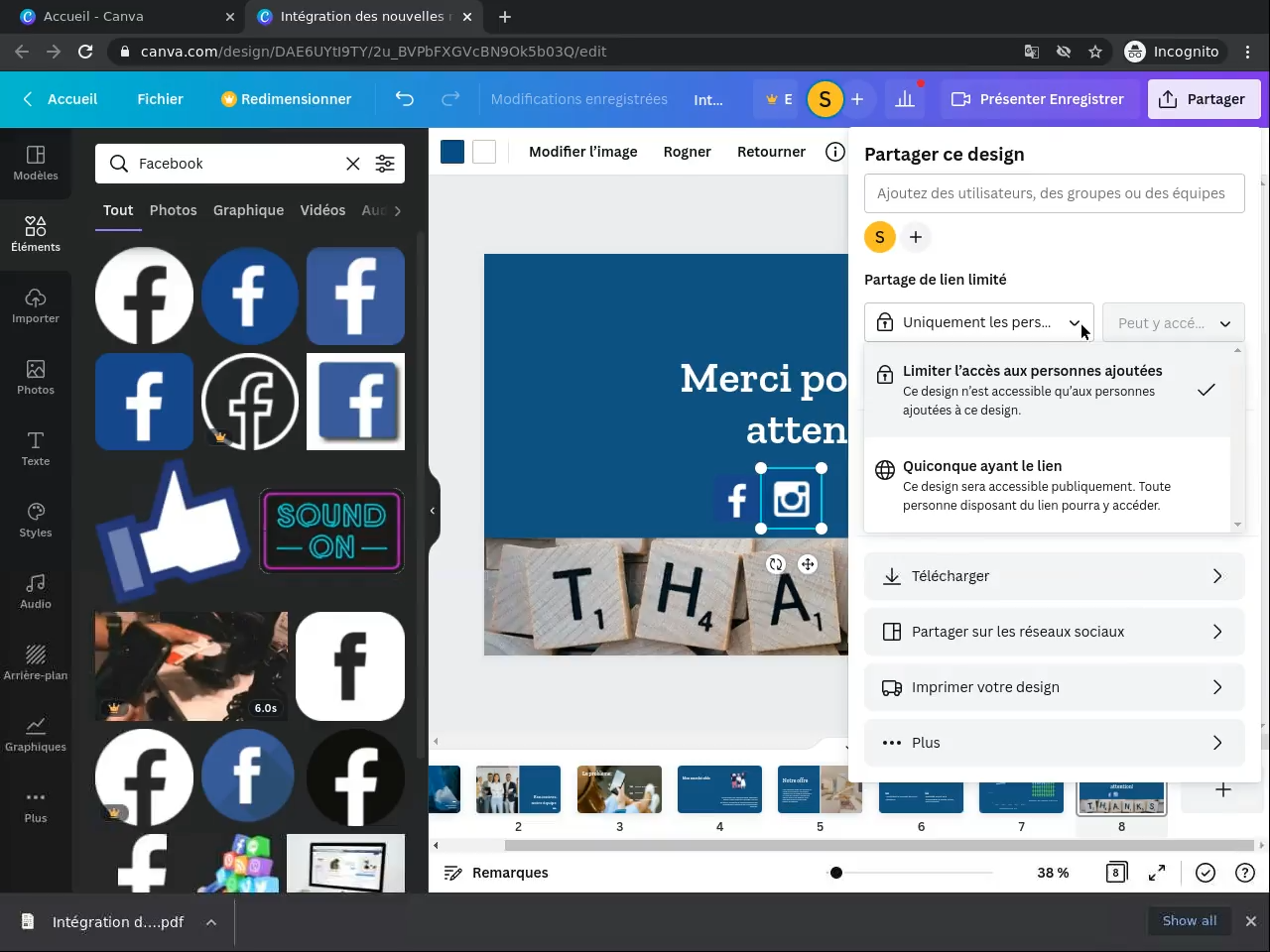Click Présenter Enregistrer button

(x=1038, y=99)
